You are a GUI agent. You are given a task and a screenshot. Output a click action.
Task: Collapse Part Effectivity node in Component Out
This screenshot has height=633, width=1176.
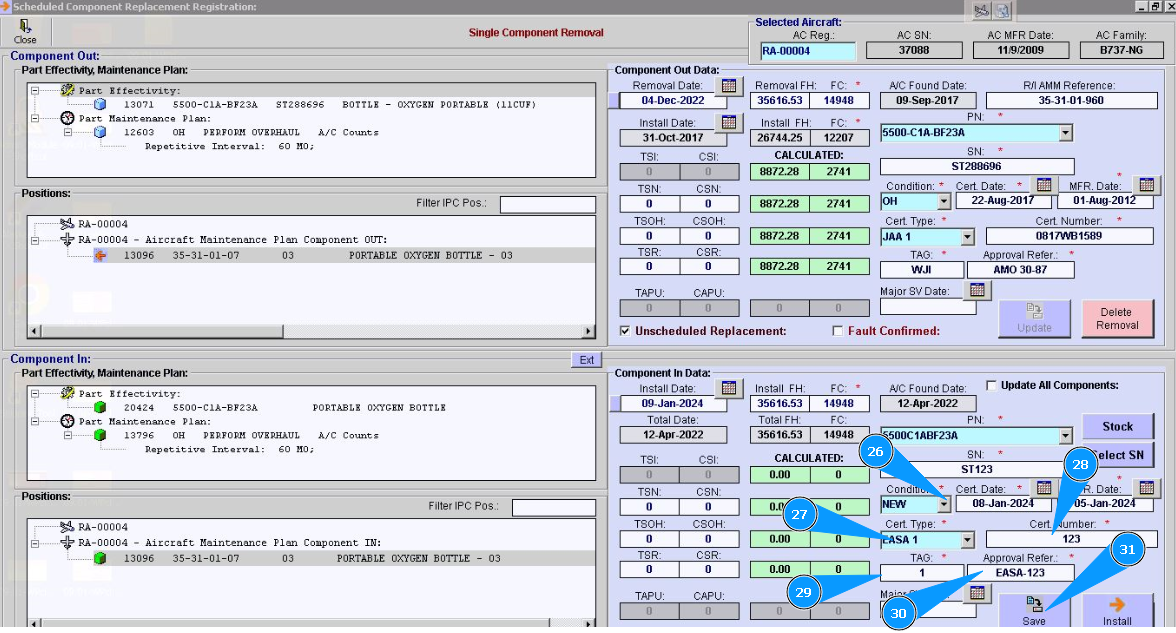click(35, 90)
